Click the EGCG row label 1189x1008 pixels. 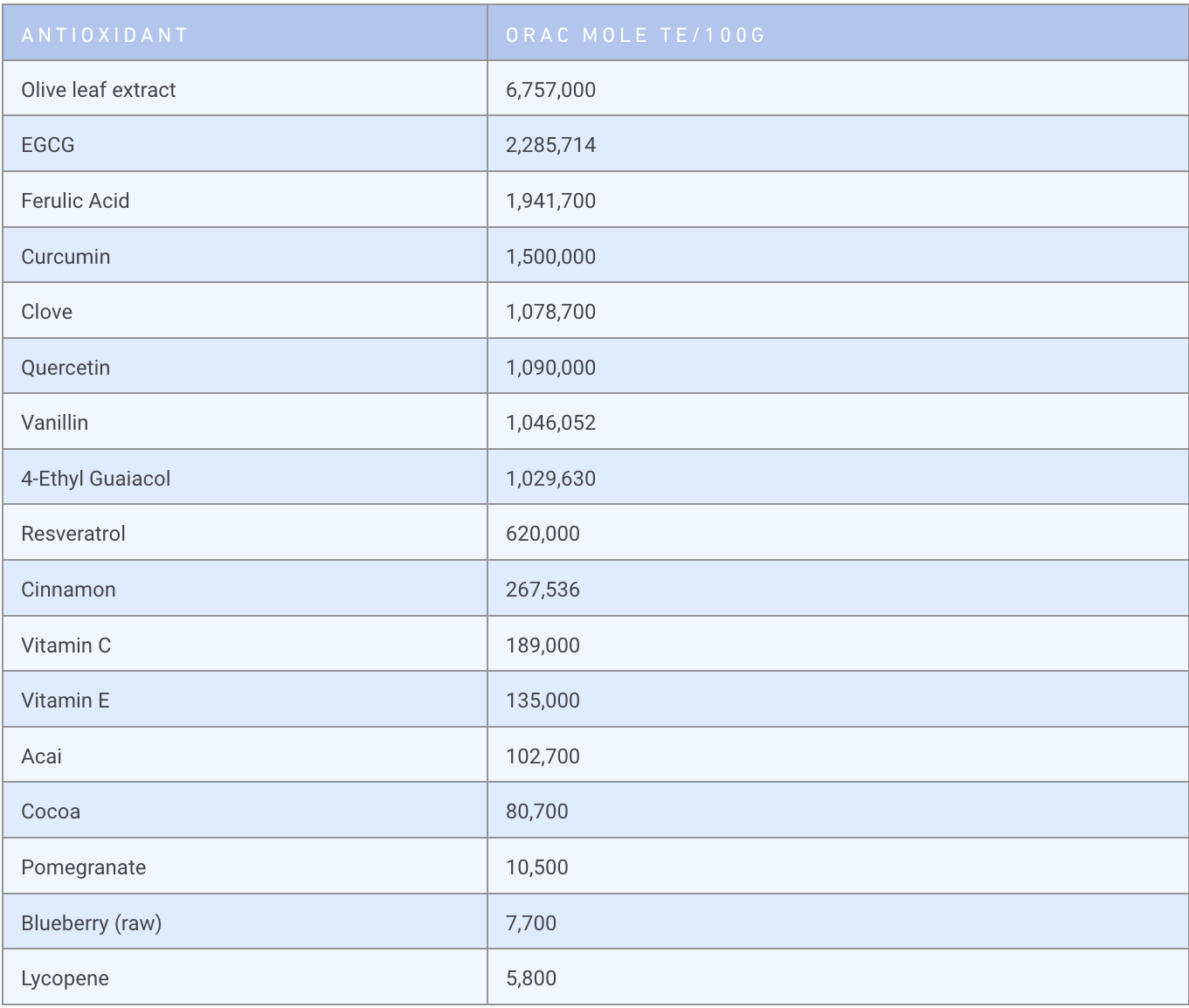48,145
